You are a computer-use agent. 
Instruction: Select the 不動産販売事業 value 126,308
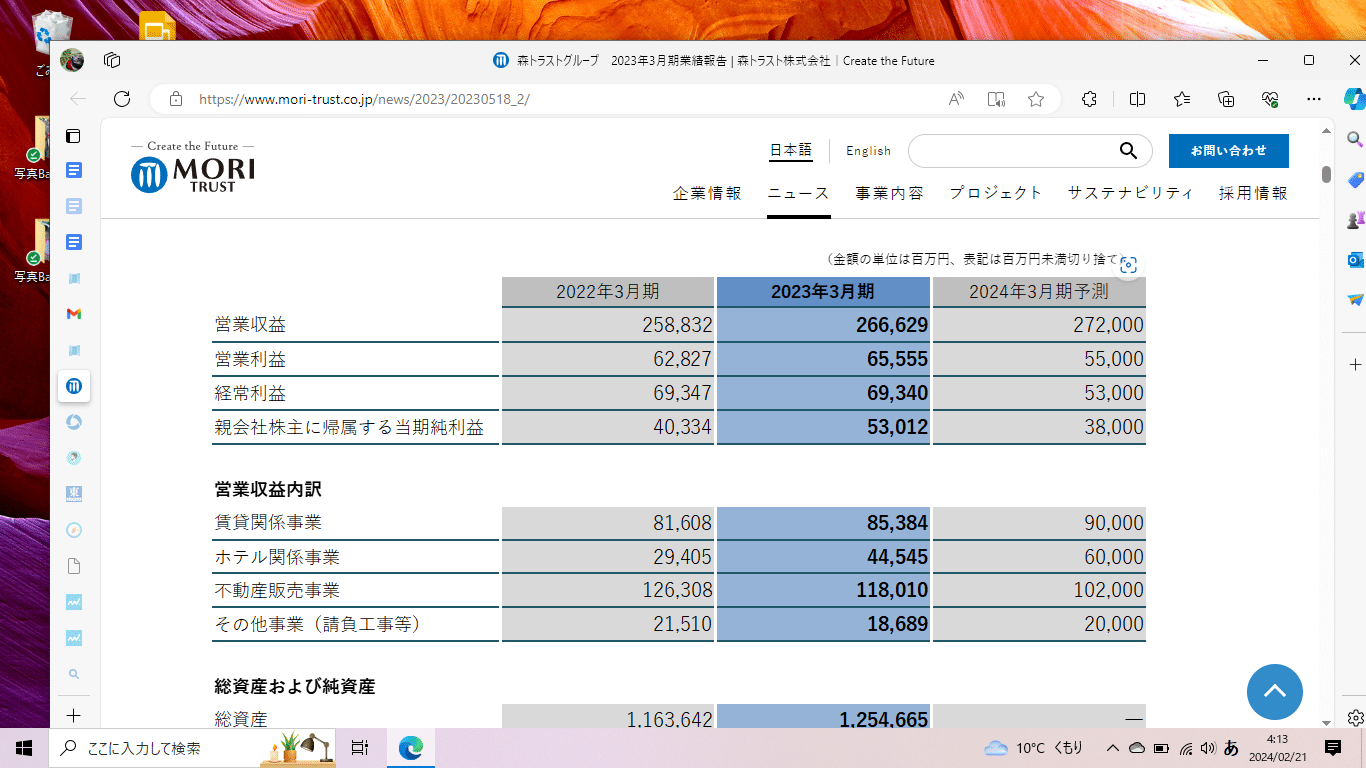coord(677,591)
